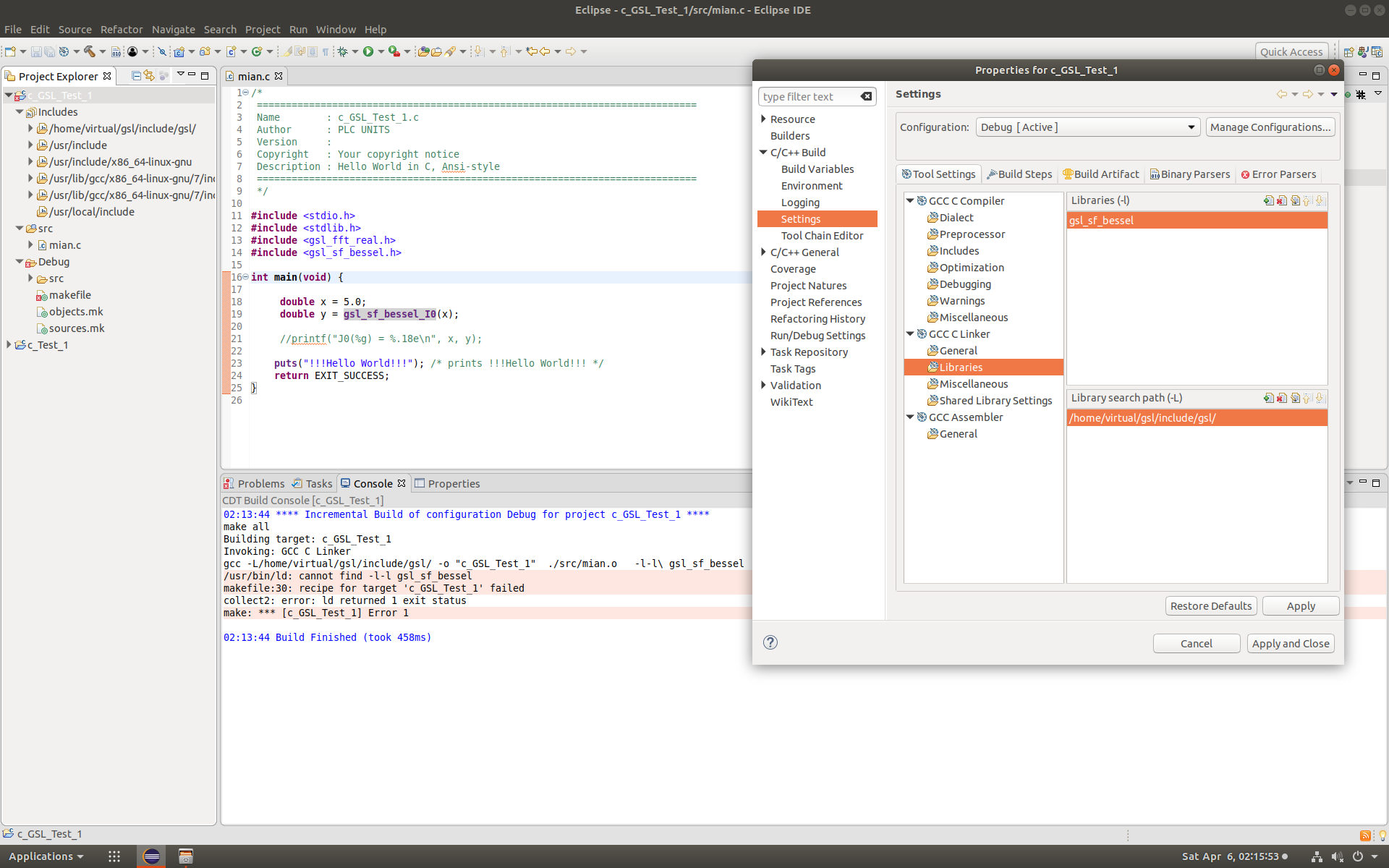This screenshot has height=868, width=1389.
Task: Open the Refactor menu
Action: click(x=122, y=30)
